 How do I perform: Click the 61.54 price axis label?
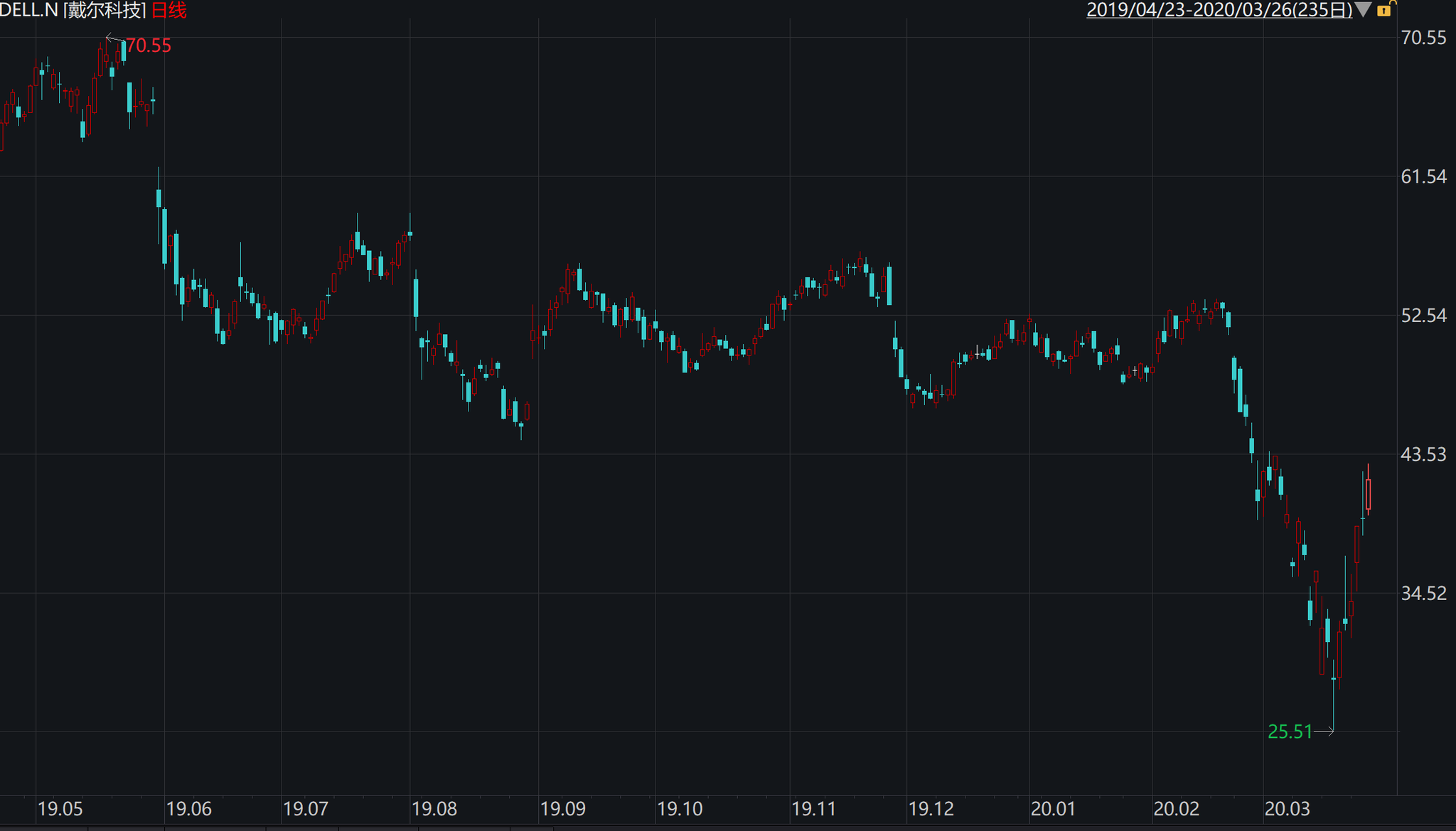pos(1423,176)
